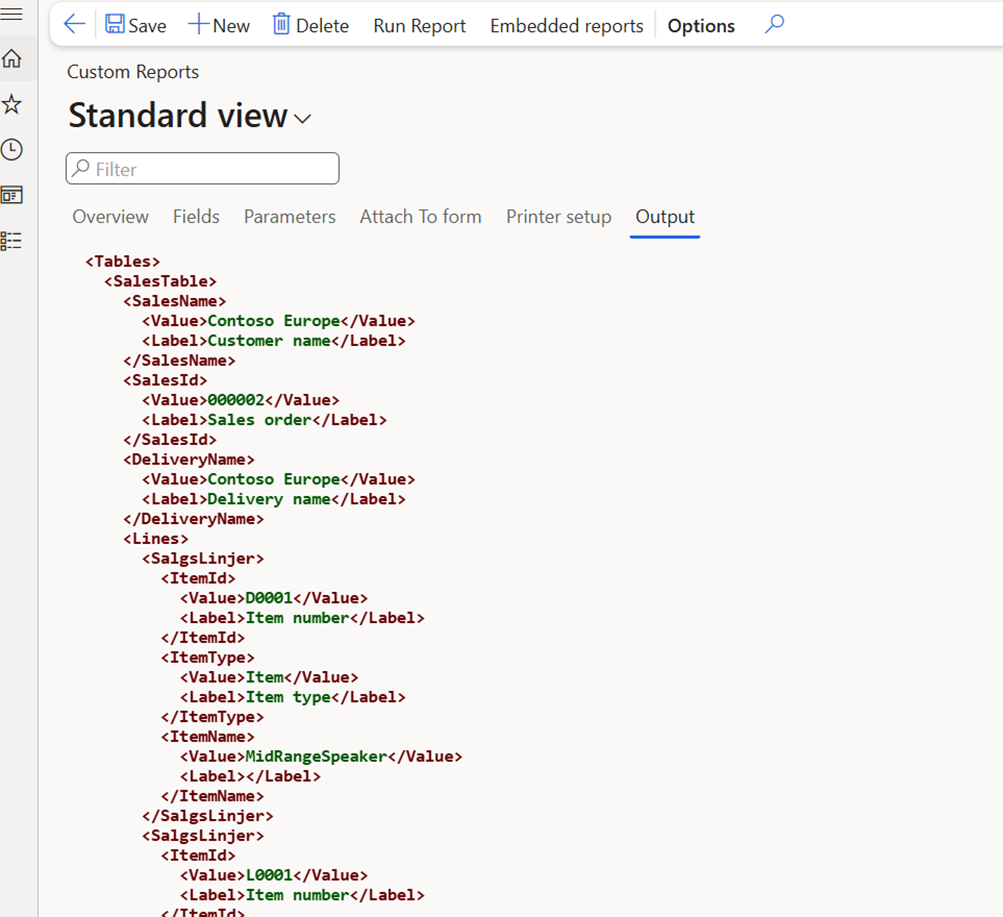Switch to the Fields tab
Screen dimensions: 1003x917
pos(196,217)
